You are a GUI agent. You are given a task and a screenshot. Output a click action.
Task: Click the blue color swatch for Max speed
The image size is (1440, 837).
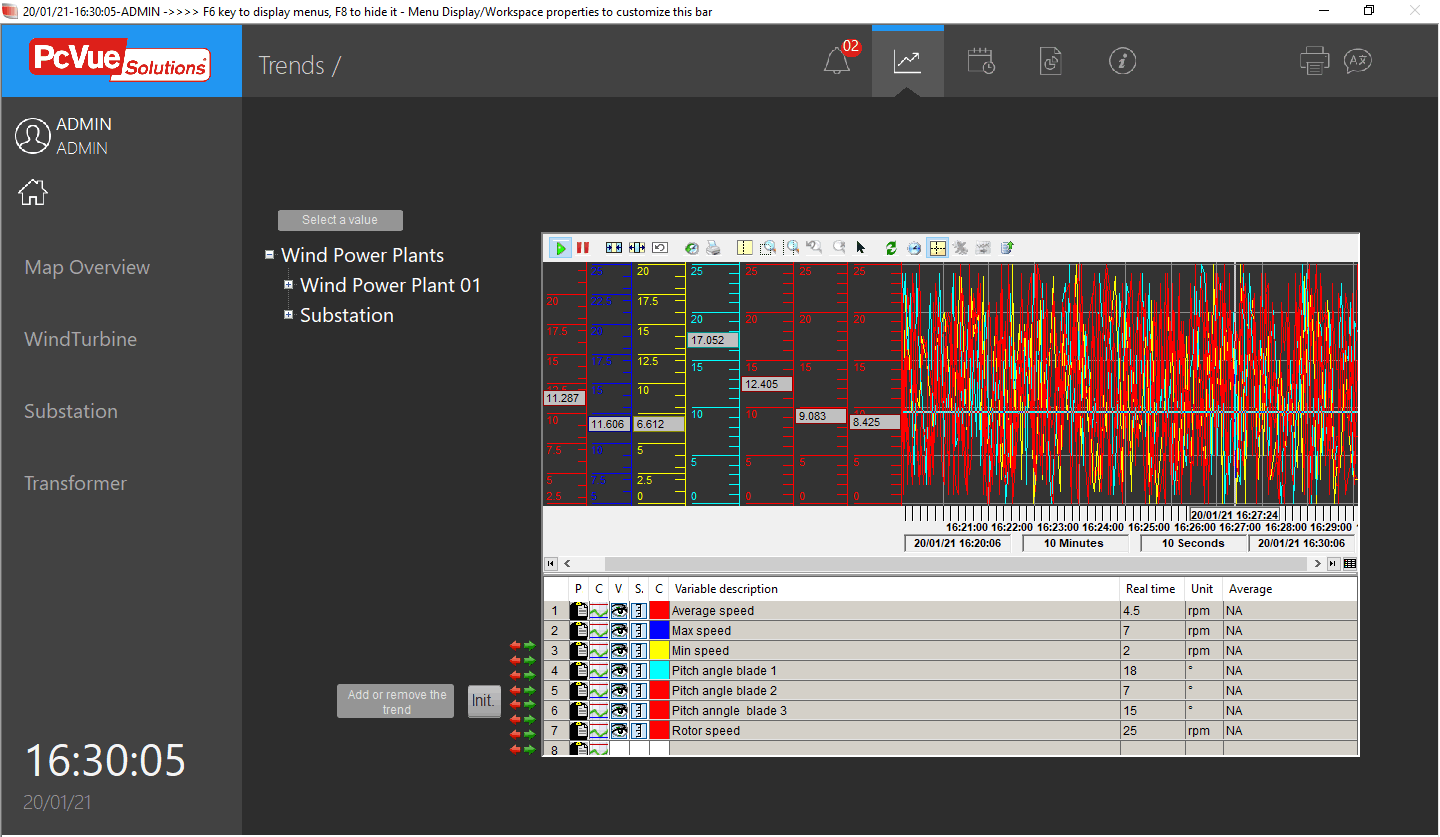659,631
